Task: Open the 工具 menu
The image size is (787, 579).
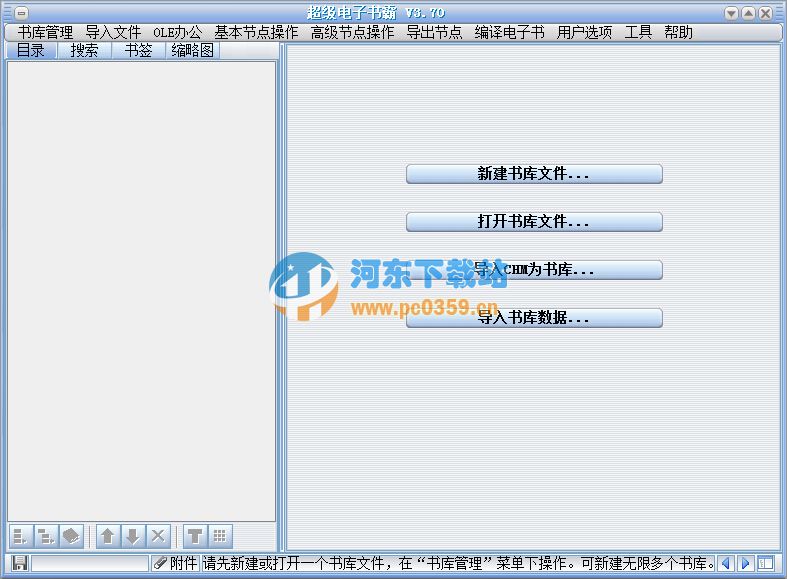Action: point(638,33)
